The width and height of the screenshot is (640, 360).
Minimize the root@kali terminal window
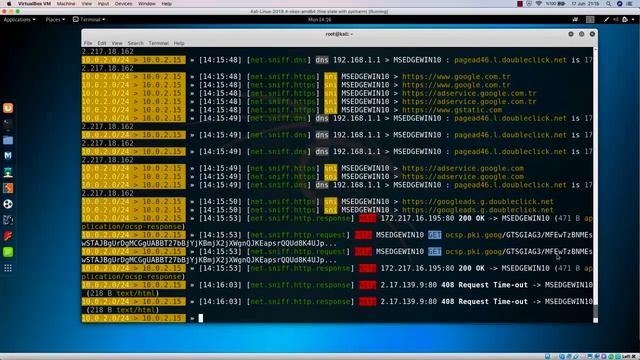pyautogui.click(x=571, y=34)
